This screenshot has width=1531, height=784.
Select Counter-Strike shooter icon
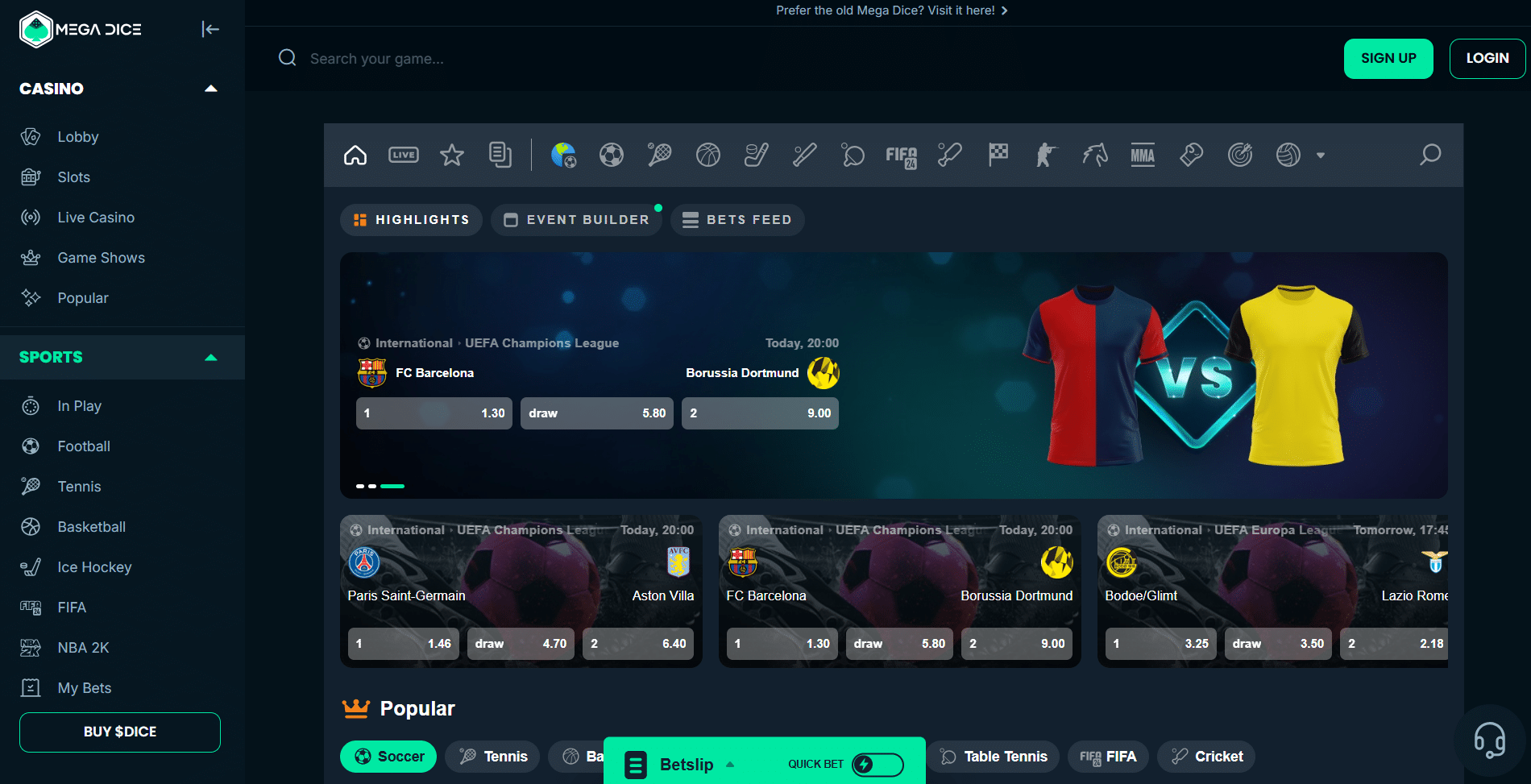coord(1047,155)
